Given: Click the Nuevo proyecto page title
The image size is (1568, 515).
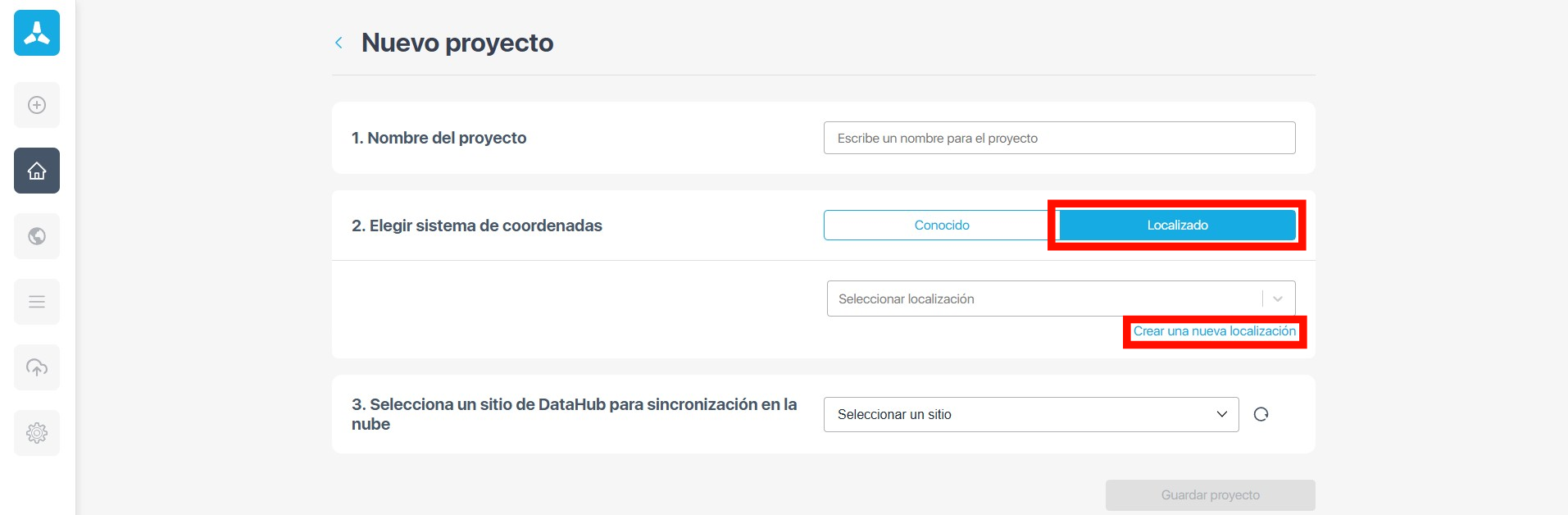Looking at the screenshot, I should click(457, 43).
